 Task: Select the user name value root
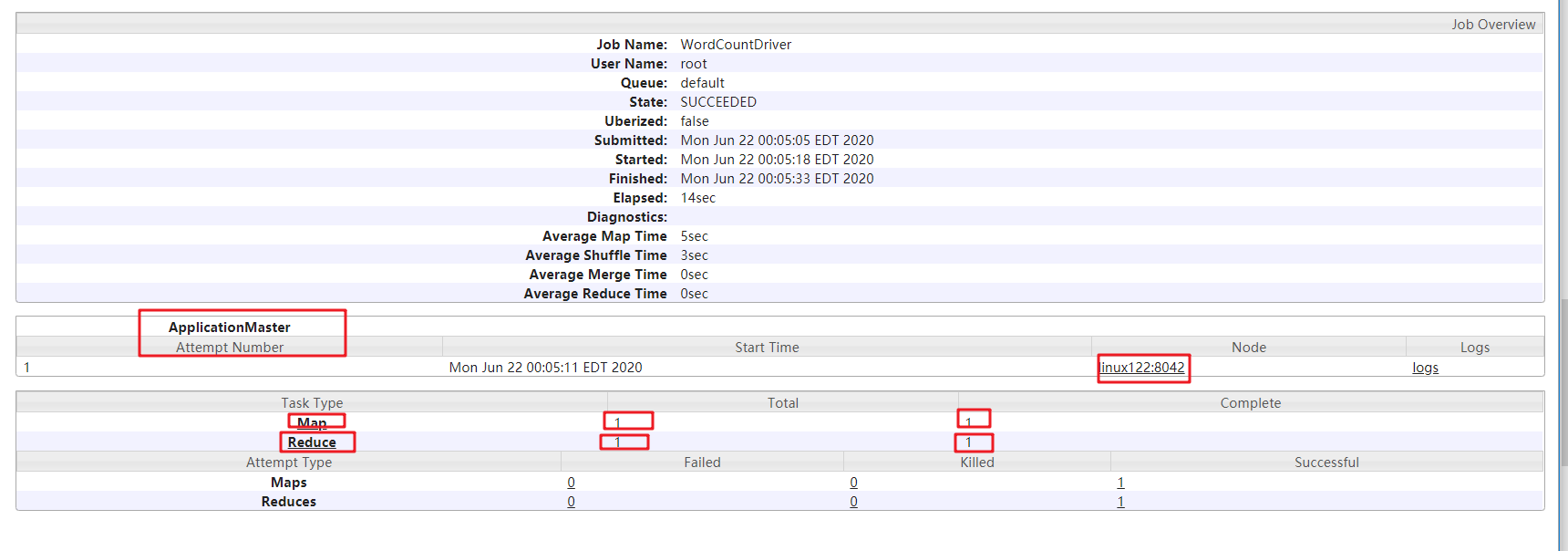(694, 64)
